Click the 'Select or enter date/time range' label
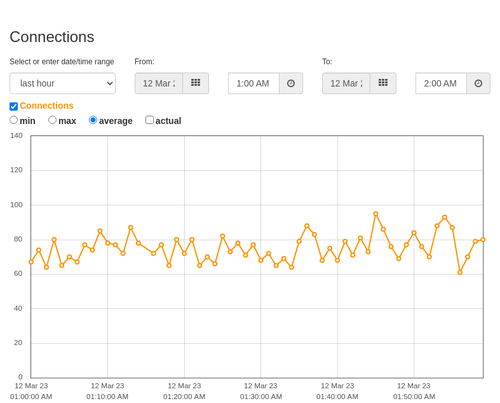This screenshot has width=500, height=403. point(62,62)
